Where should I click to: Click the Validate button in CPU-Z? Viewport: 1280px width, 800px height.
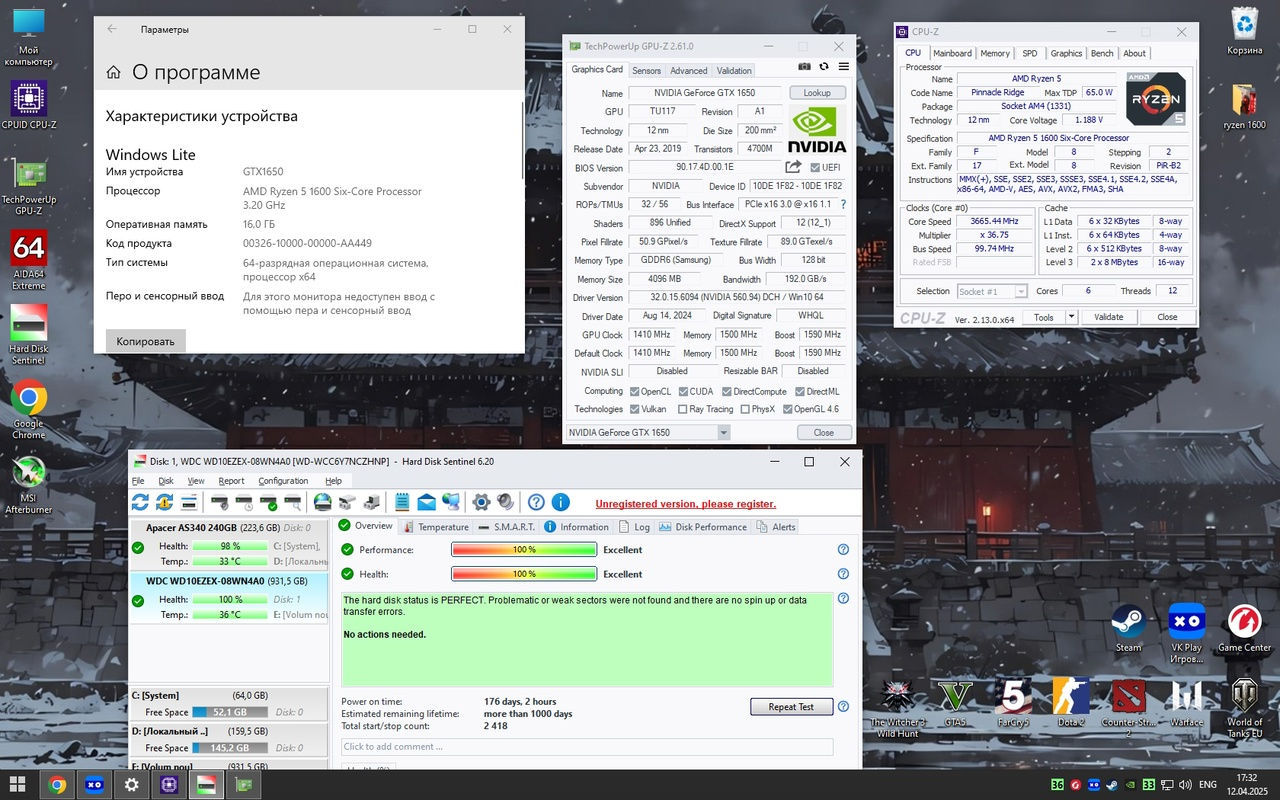(x=1108, y=317)
